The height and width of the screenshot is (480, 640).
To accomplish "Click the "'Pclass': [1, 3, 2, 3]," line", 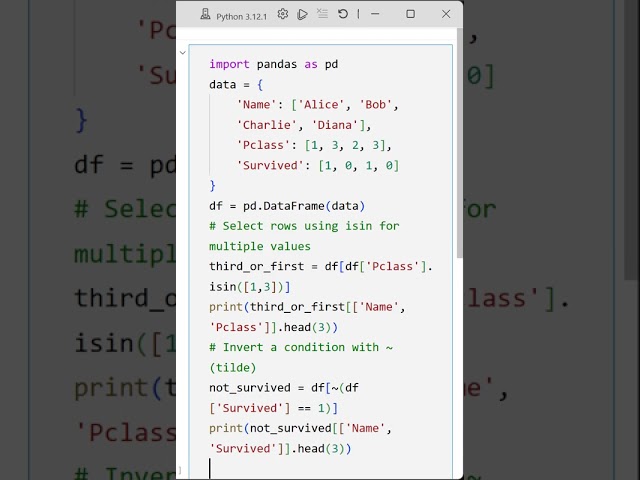I will (x=314, y=145).
